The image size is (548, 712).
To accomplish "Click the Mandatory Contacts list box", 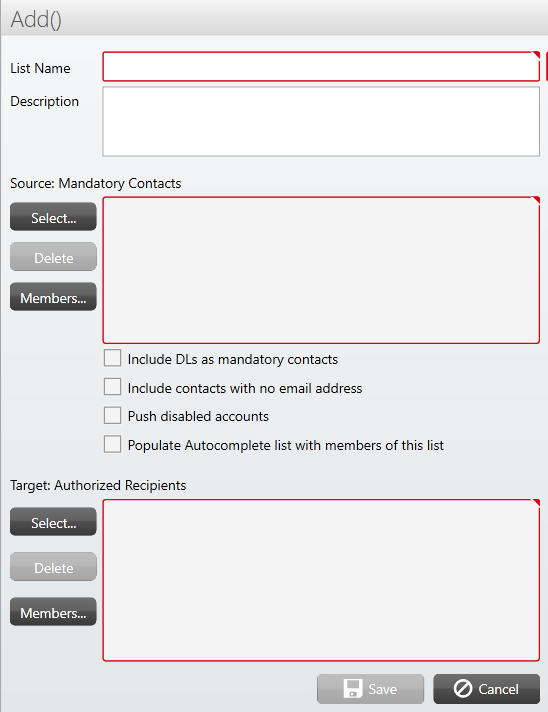I will pyautogui.click(x=321, y=270).
